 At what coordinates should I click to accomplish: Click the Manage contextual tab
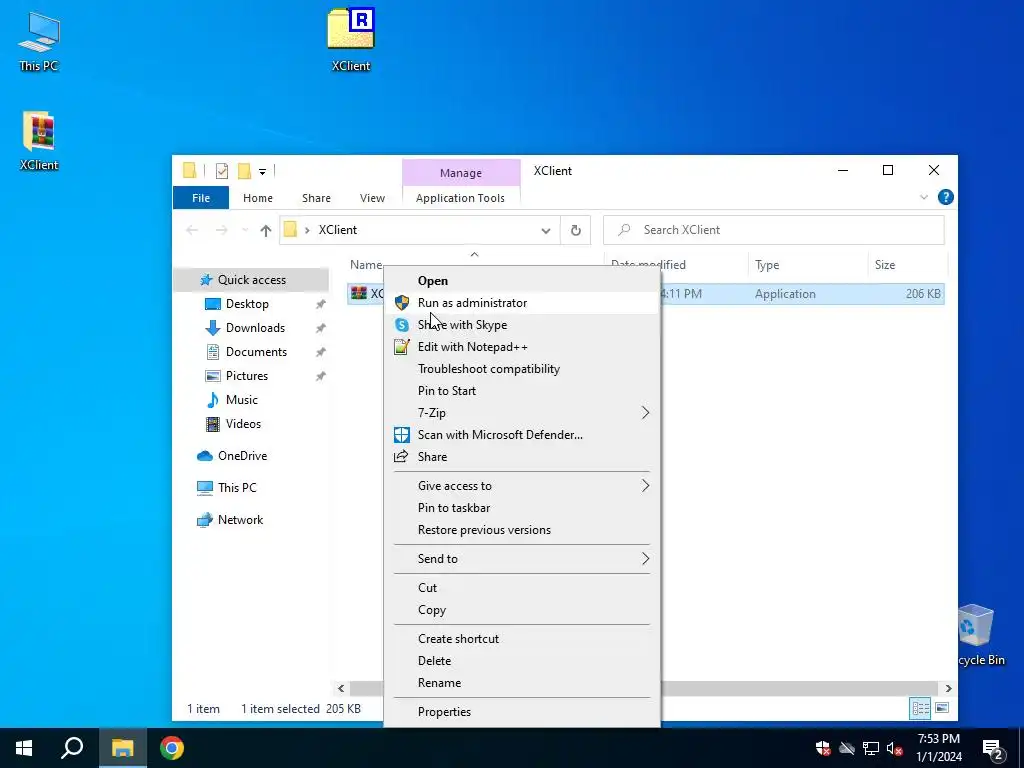460,173
